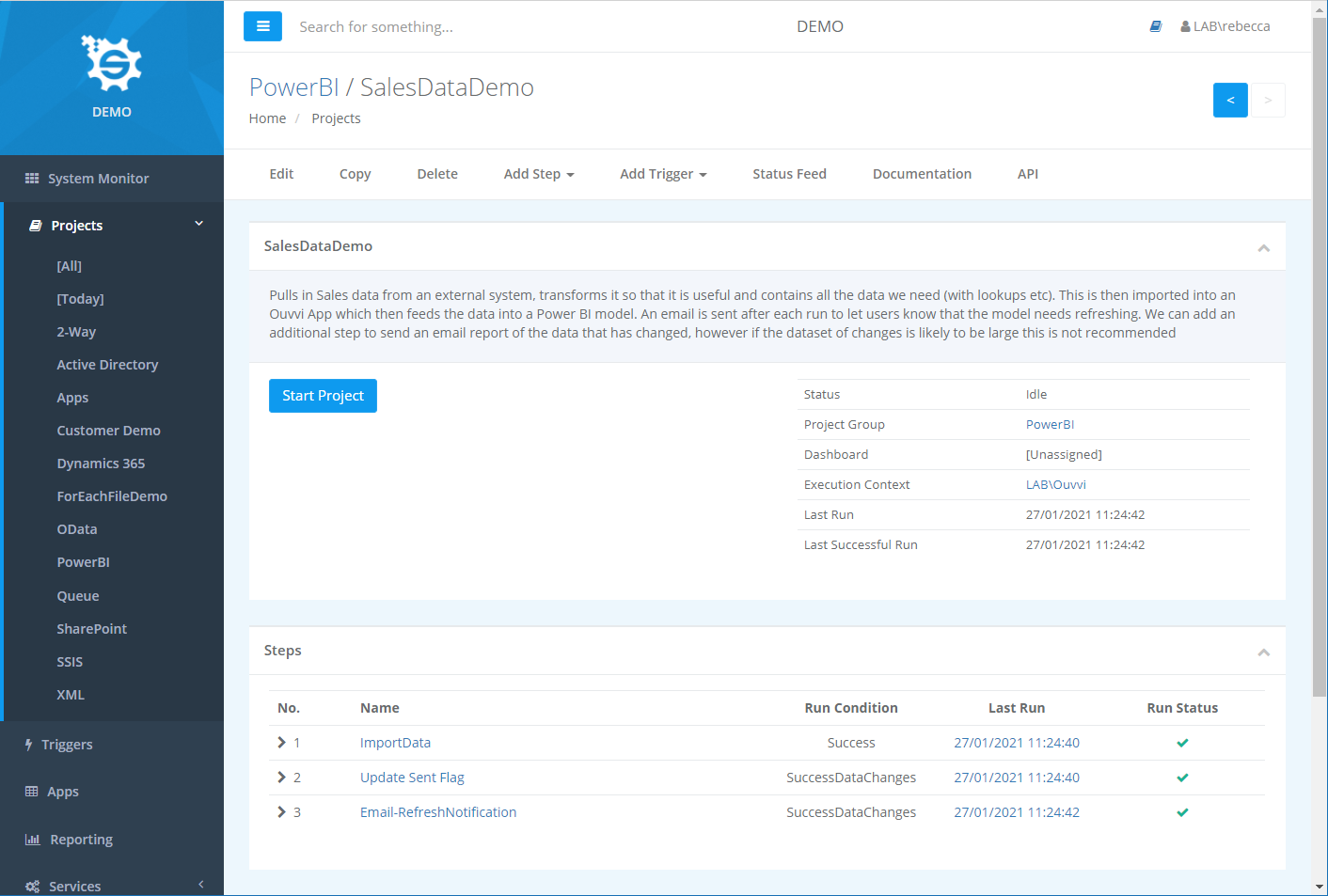Expand step 3 row chevron

281,812
